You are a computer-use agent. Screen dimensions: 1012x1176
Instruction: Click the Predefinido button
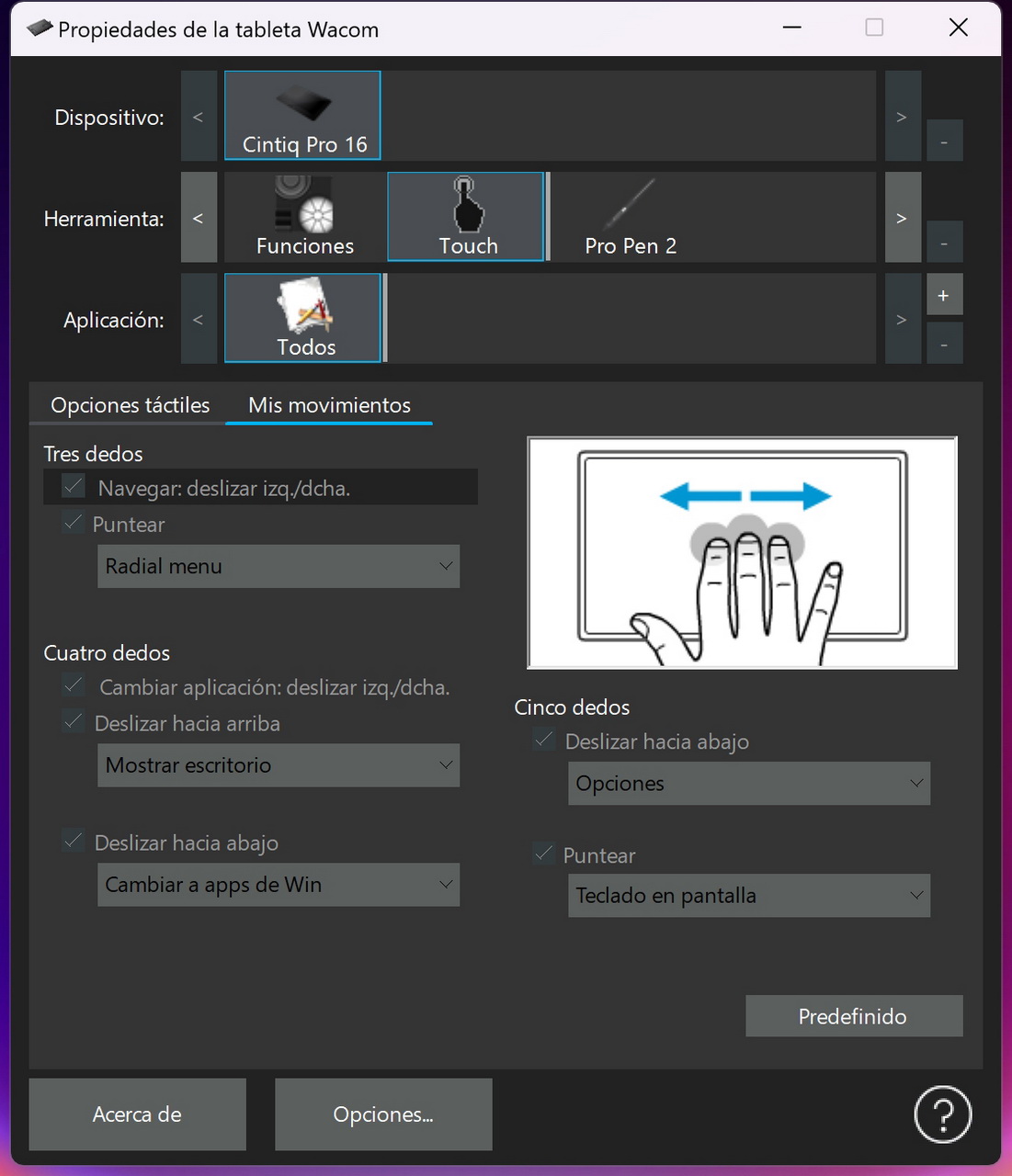tap(854, 1016)
